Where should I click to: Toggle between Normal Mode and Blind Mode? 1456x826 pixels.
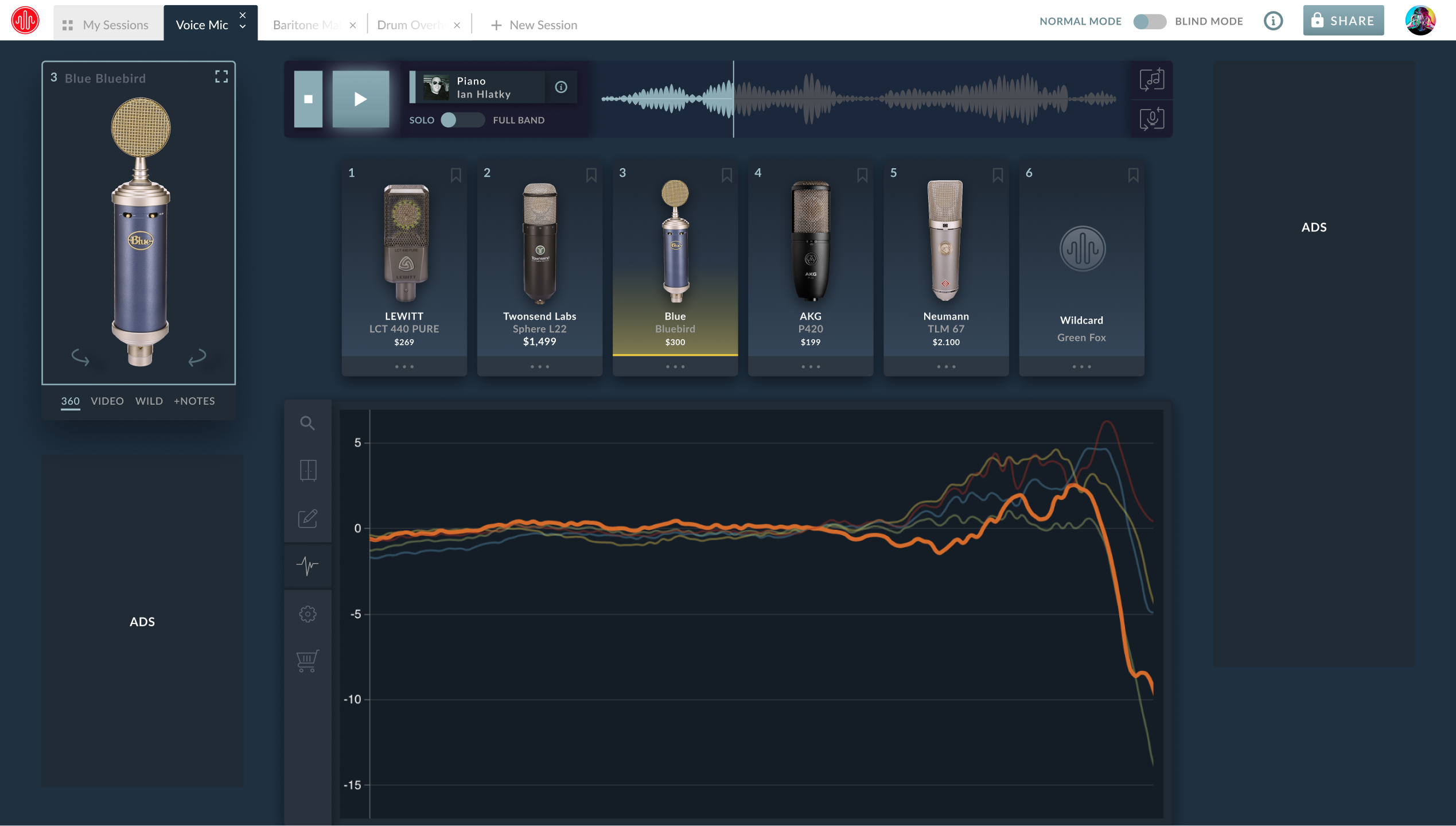tap(1150, 22)
